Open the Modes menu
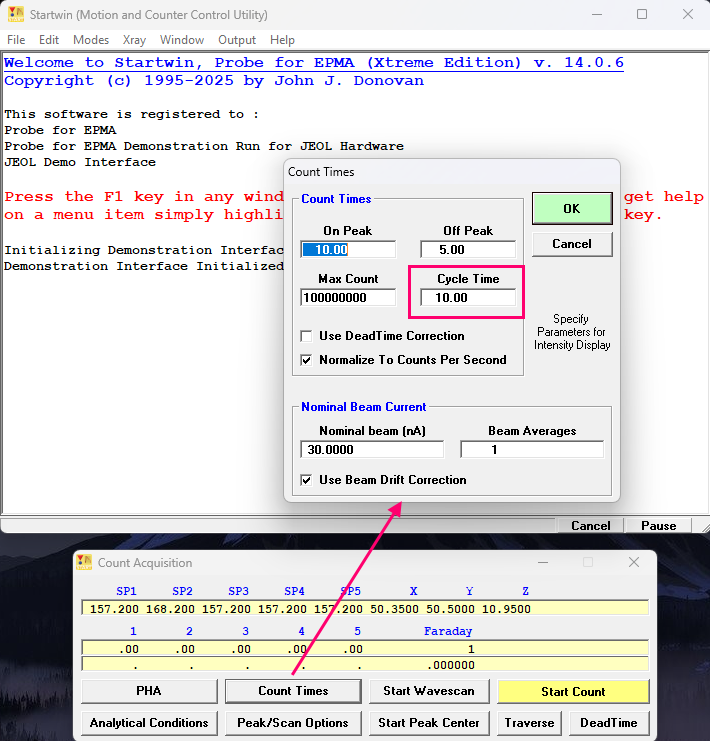Viewport: 710px width, 741px height. [91, 40]
